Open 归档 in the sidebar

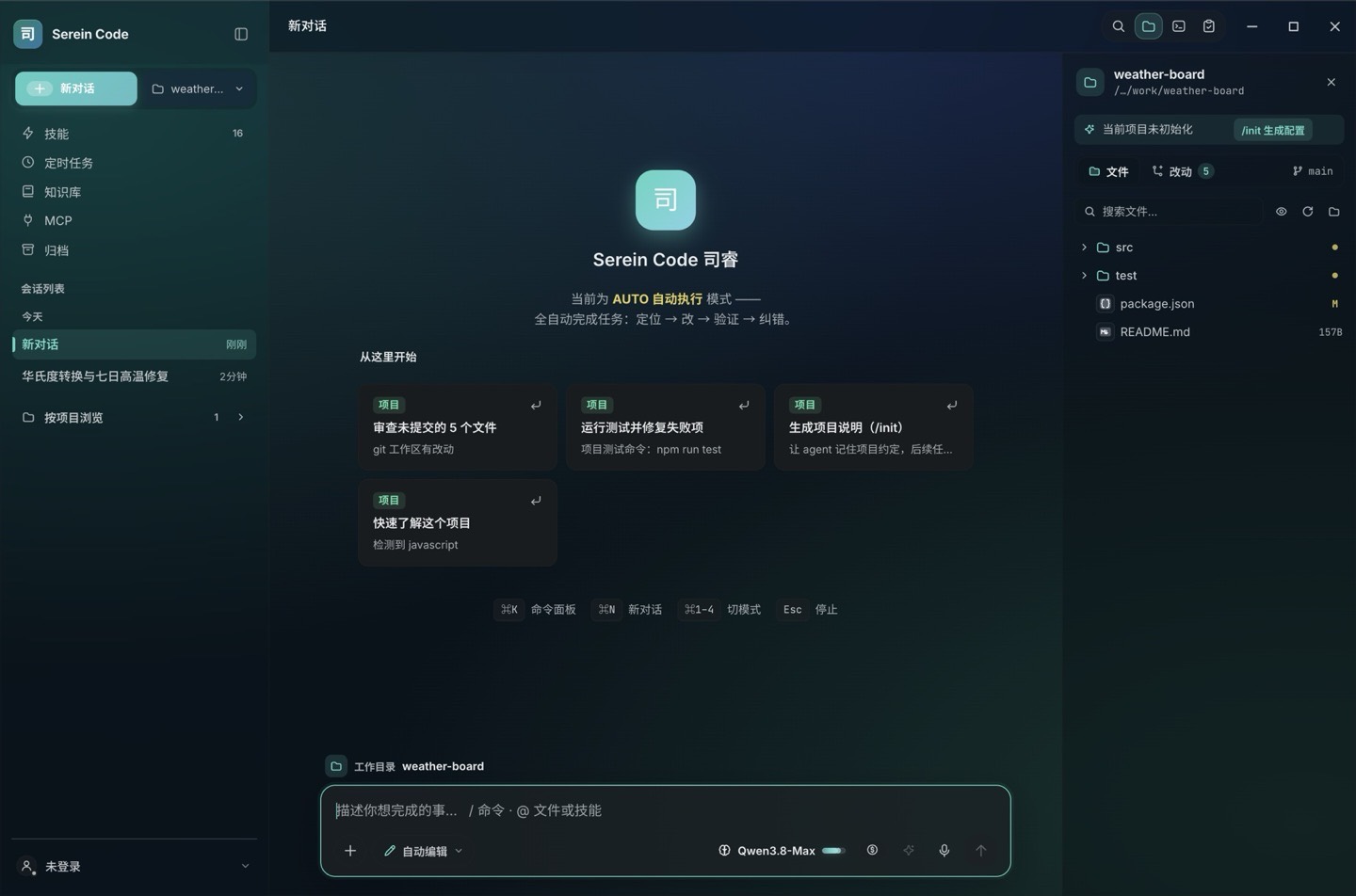point(134,250)
